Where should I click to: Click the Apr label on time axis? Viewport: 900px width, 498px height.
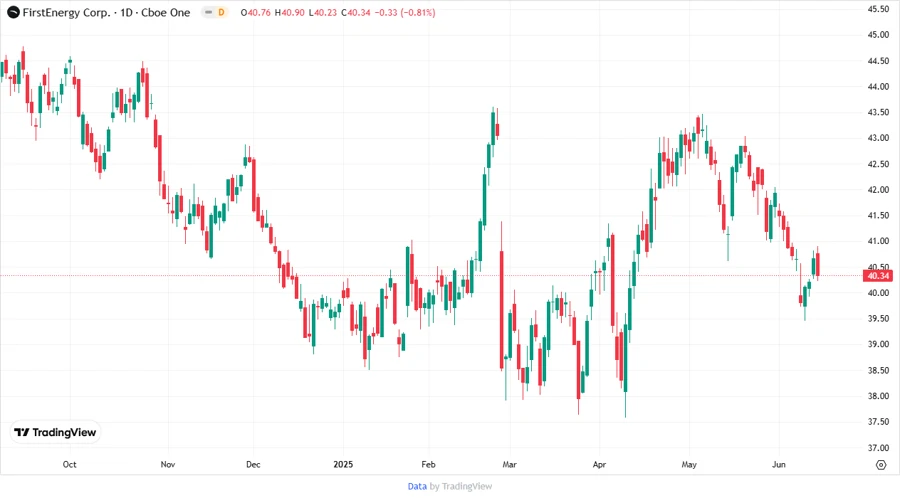click(599, 464)
